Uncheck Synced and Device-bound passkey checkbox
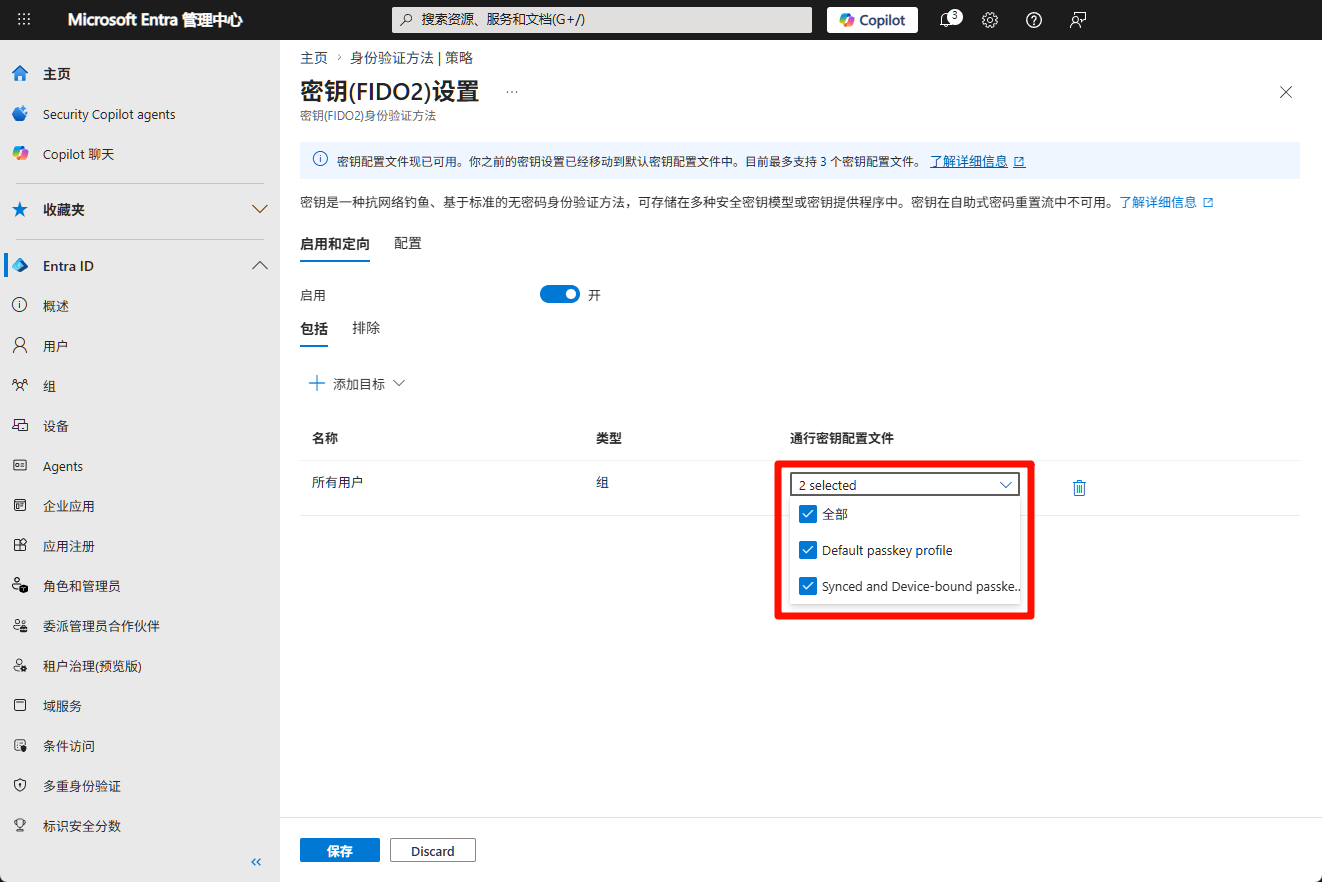This screenshot has height=882, width=1322. 808,586
